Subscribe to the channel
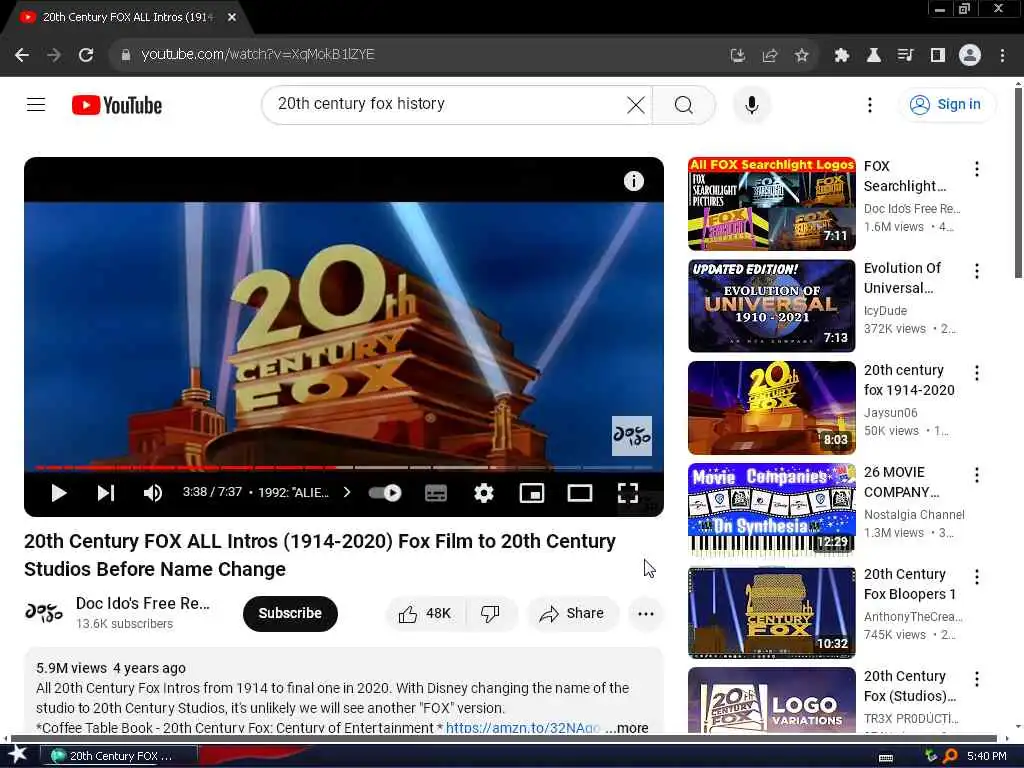Image resolution: width=1024 pixels, height=768 pixels. (290, 613)
